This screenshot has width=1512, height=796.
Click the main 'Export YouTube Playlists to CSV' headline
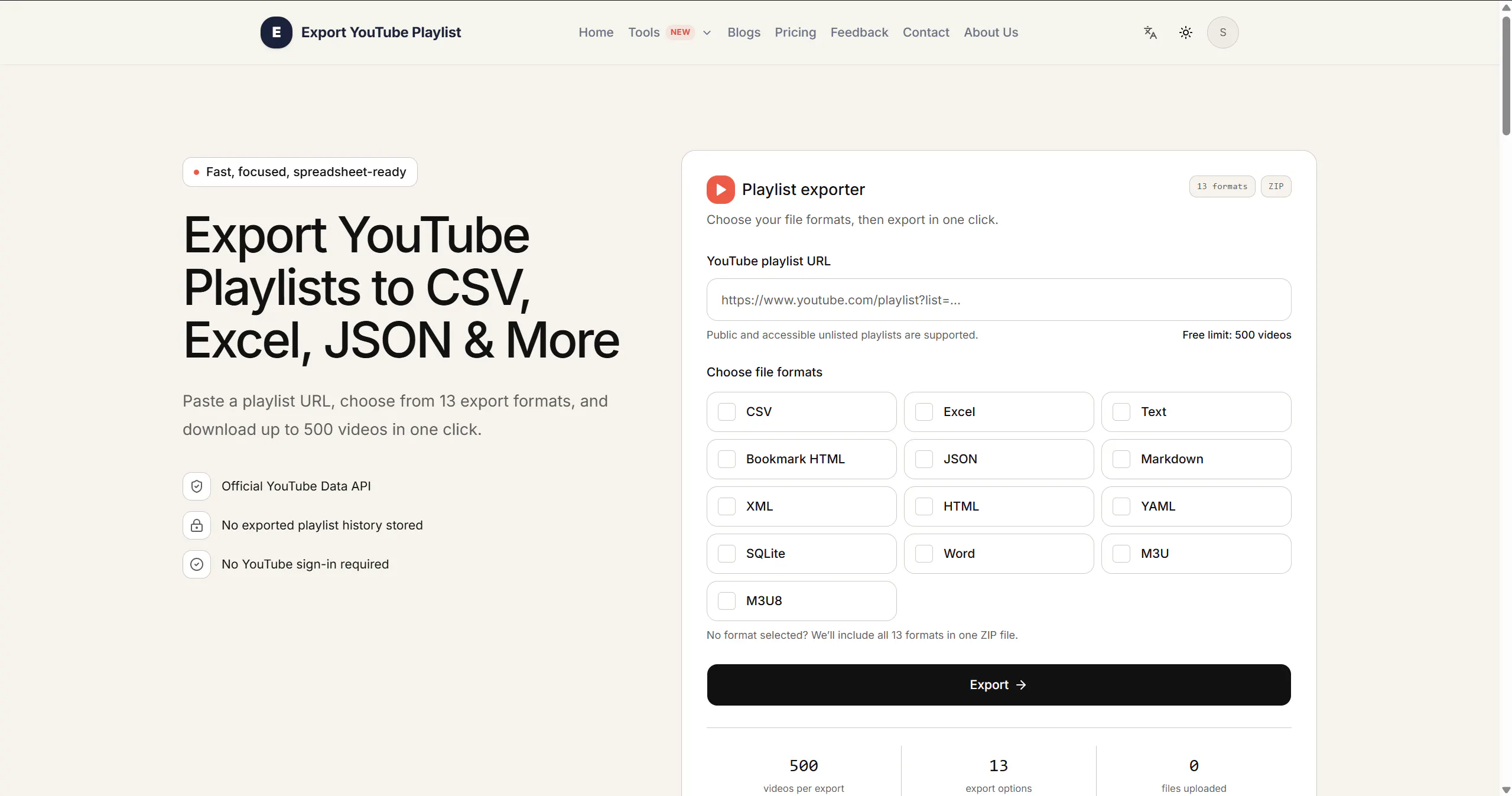tap(401, 288)
